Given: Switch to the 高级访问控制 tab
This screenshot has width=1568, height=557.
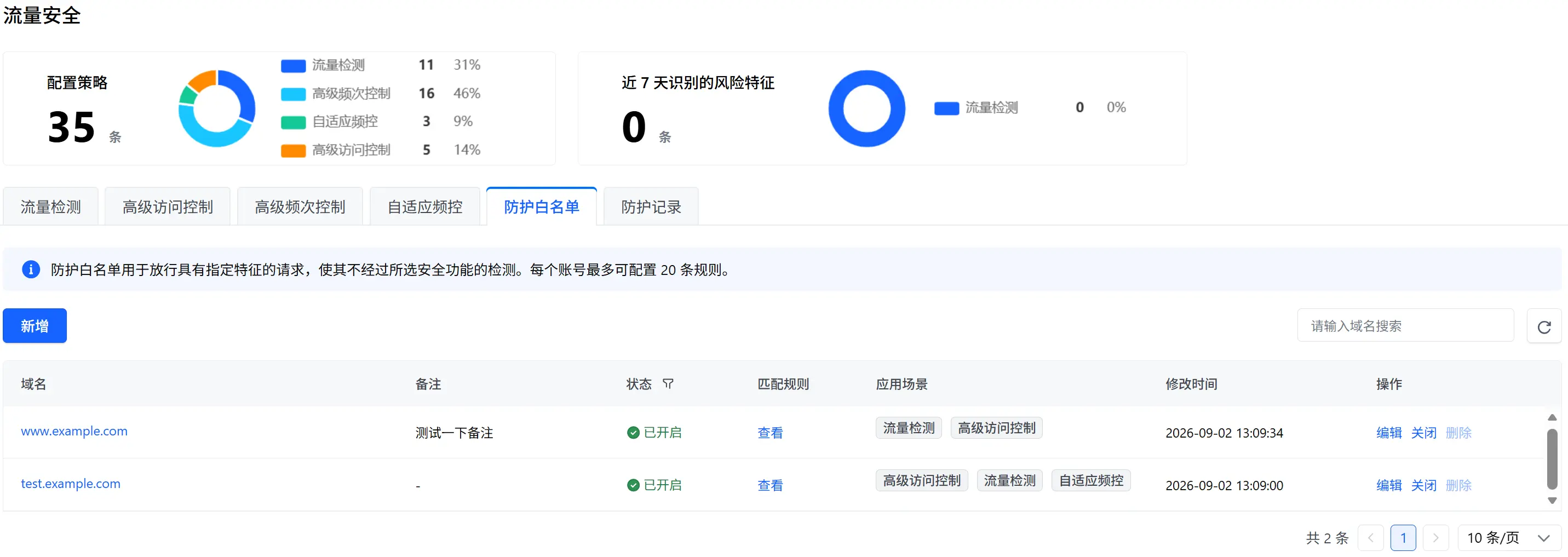Looking at the screenshot, I should pos(168,207).
